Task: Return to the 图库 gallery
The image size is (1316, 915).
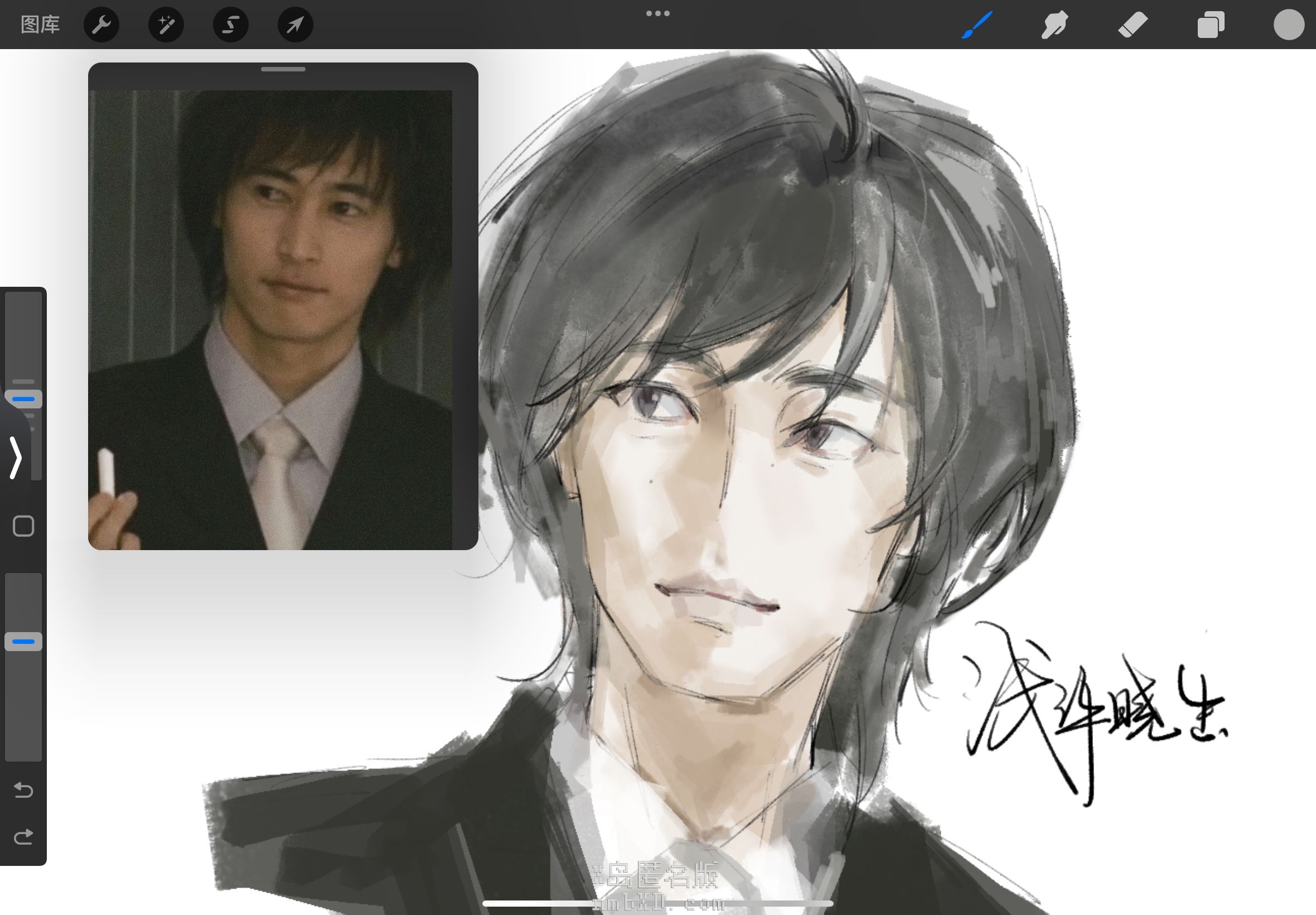Action: 40,25
